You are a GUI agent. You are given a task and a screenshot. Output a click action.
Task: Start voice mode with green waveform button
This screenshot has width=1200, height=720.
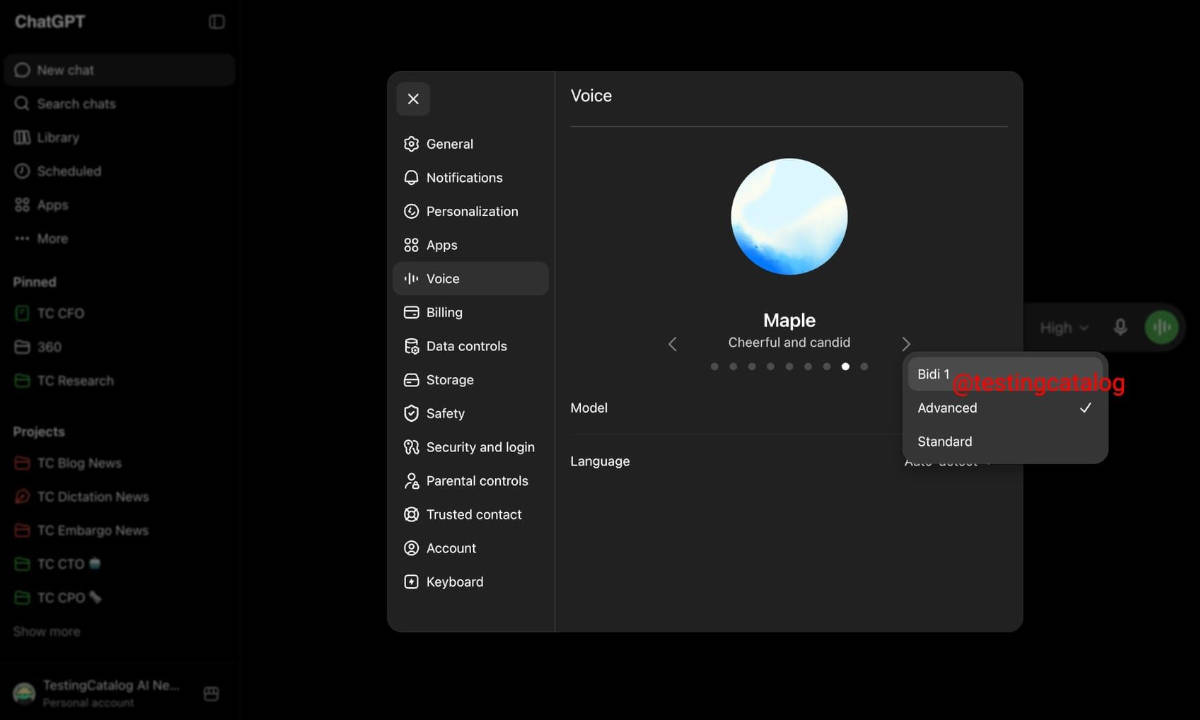coord(1161,327)
